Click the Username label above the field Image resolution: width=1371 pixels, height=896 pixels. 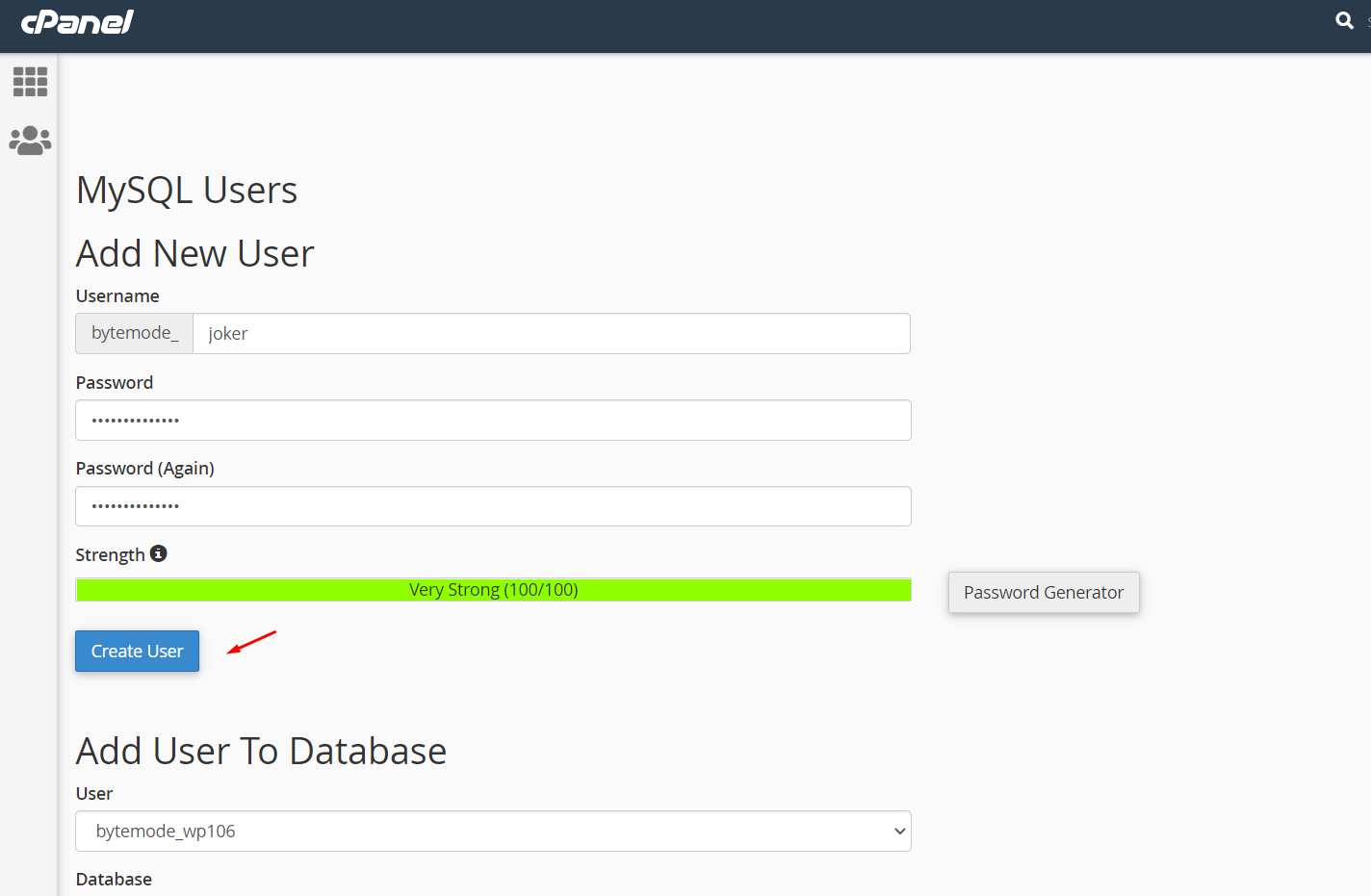tap(117, 296)
